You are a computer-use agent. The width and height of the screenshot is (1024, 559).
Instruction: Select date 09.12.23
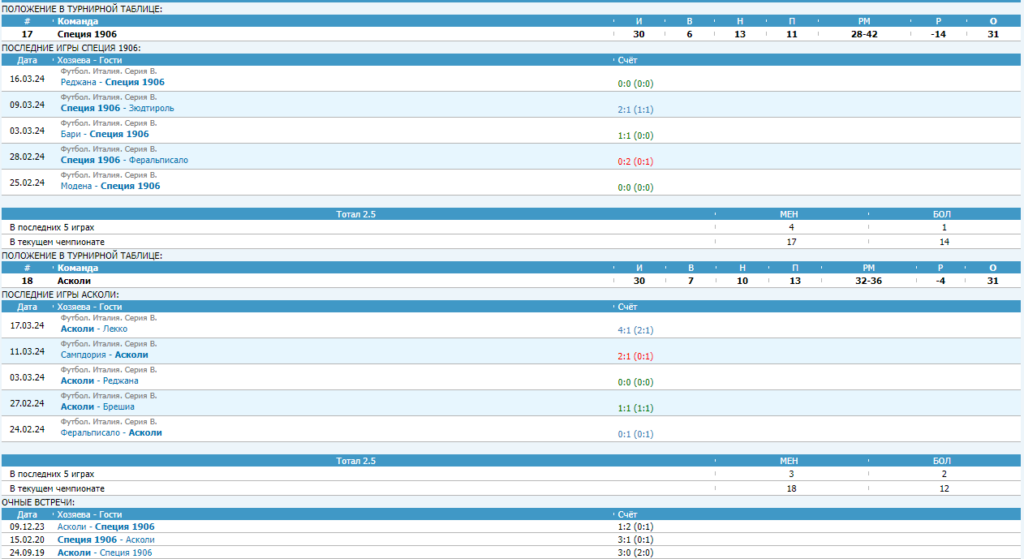(x=27, y=527)
